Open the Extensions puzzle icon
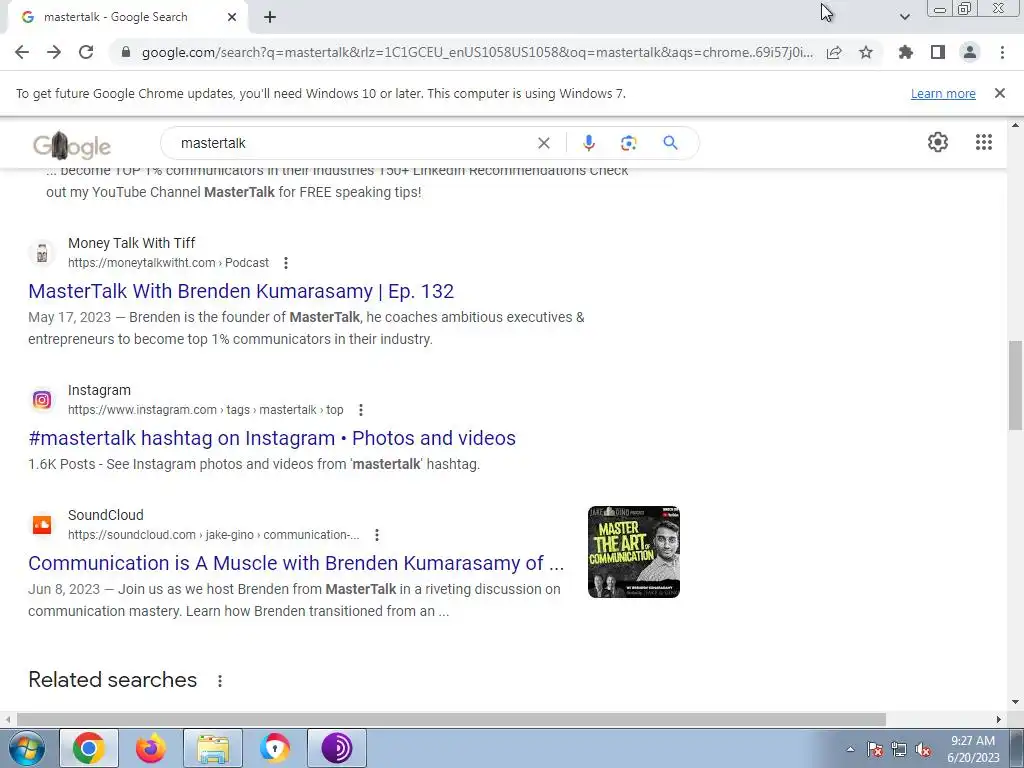Viewport: 1024px width, 768px height. (x=906, y=52)
